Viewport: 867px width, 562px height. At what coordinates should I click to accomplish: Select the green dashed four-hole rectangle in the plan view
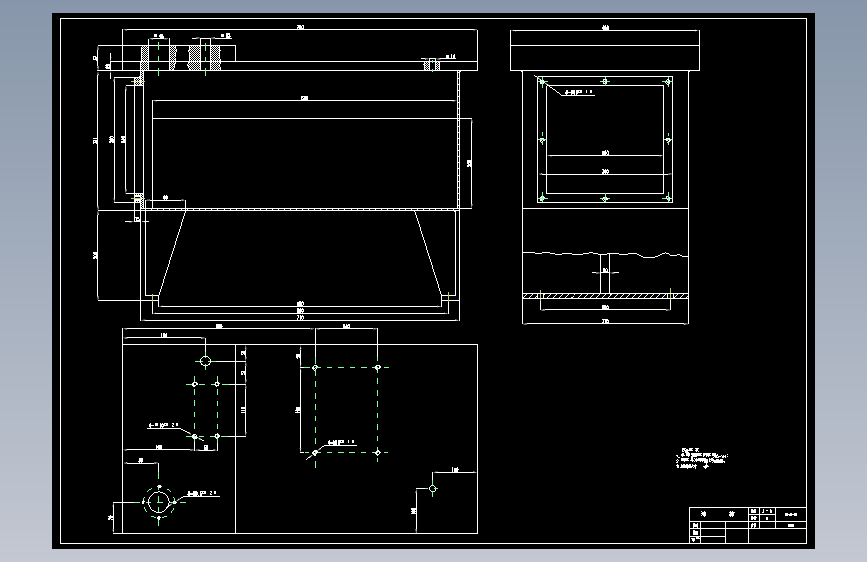[x=347, y=410]
